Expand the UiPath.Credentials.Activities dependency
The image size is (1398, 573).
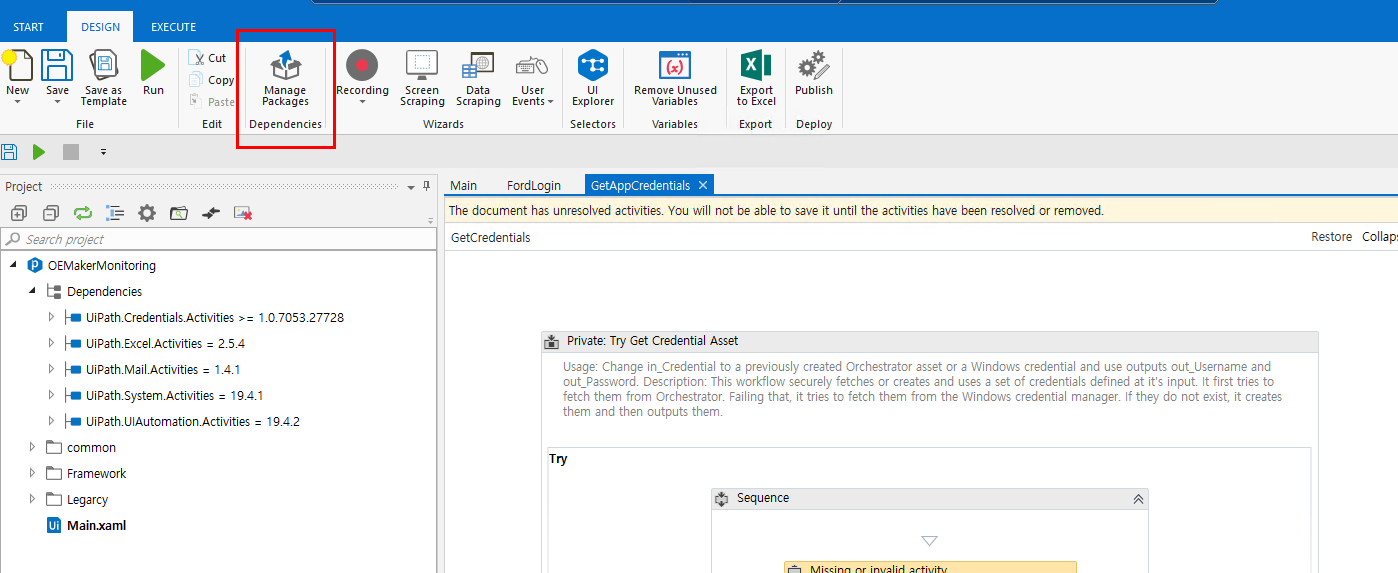click(52, 317)
